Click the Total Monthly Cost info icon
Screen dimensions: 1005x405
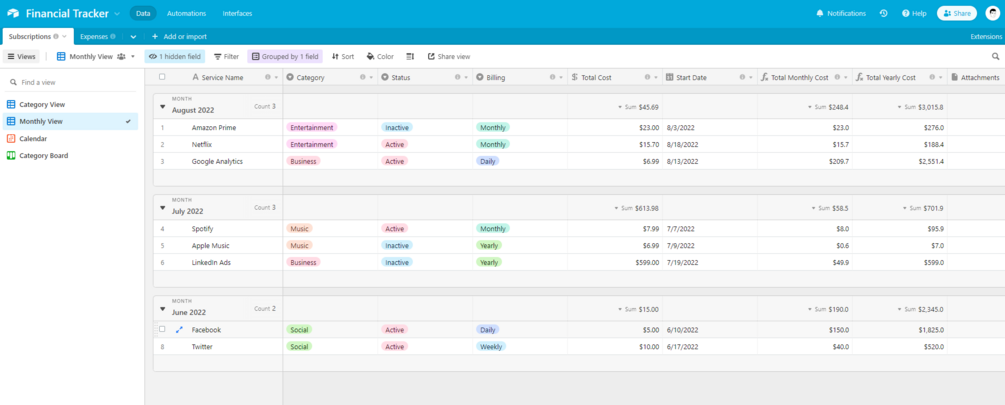tap(838, 78)
